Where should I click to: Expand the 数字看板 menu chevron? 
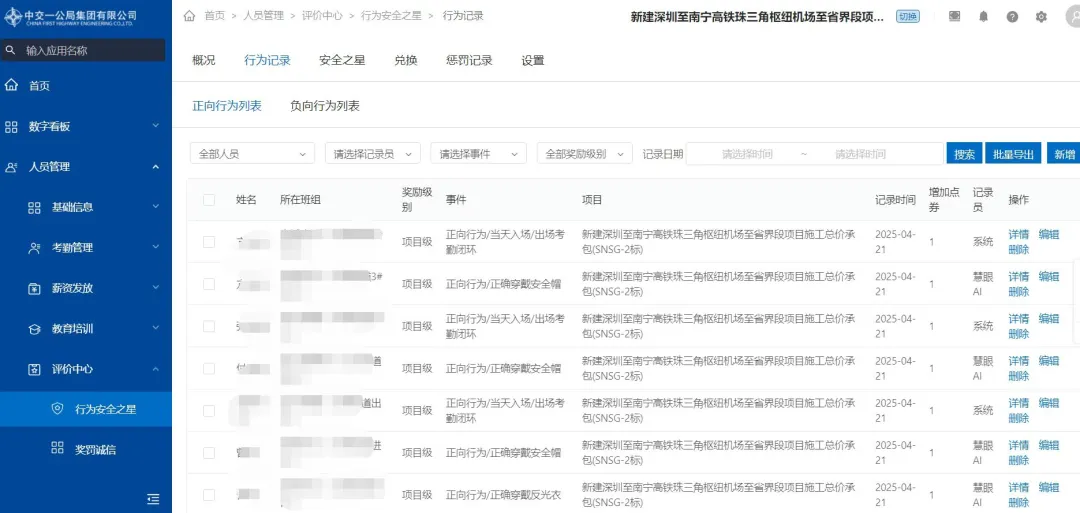point(156,126)
